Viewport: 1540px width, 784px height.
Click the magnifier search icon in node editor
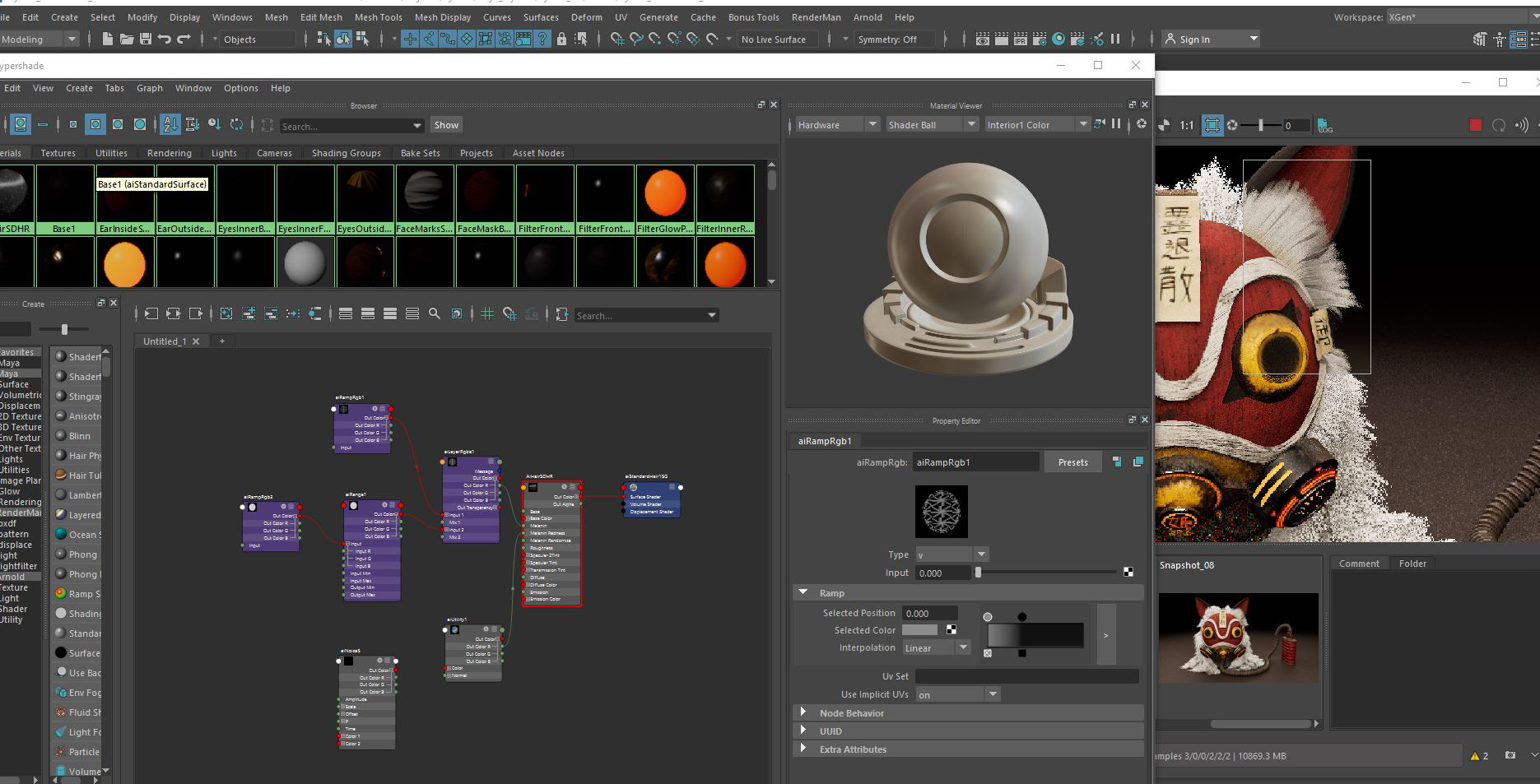(x=435, y=313)
